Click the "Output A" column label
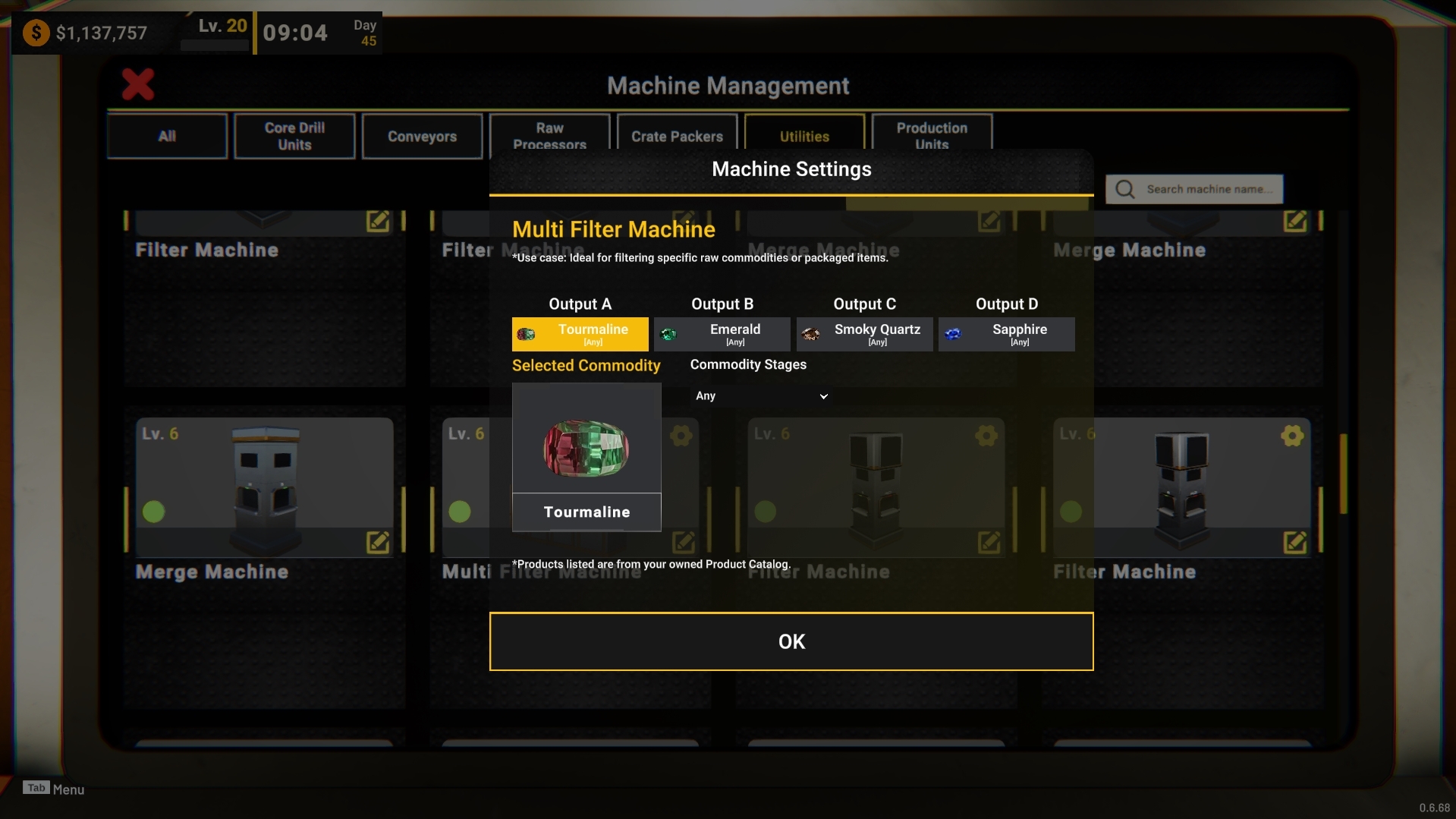The width and height of the screenshot is (1456, 819). 580,304
